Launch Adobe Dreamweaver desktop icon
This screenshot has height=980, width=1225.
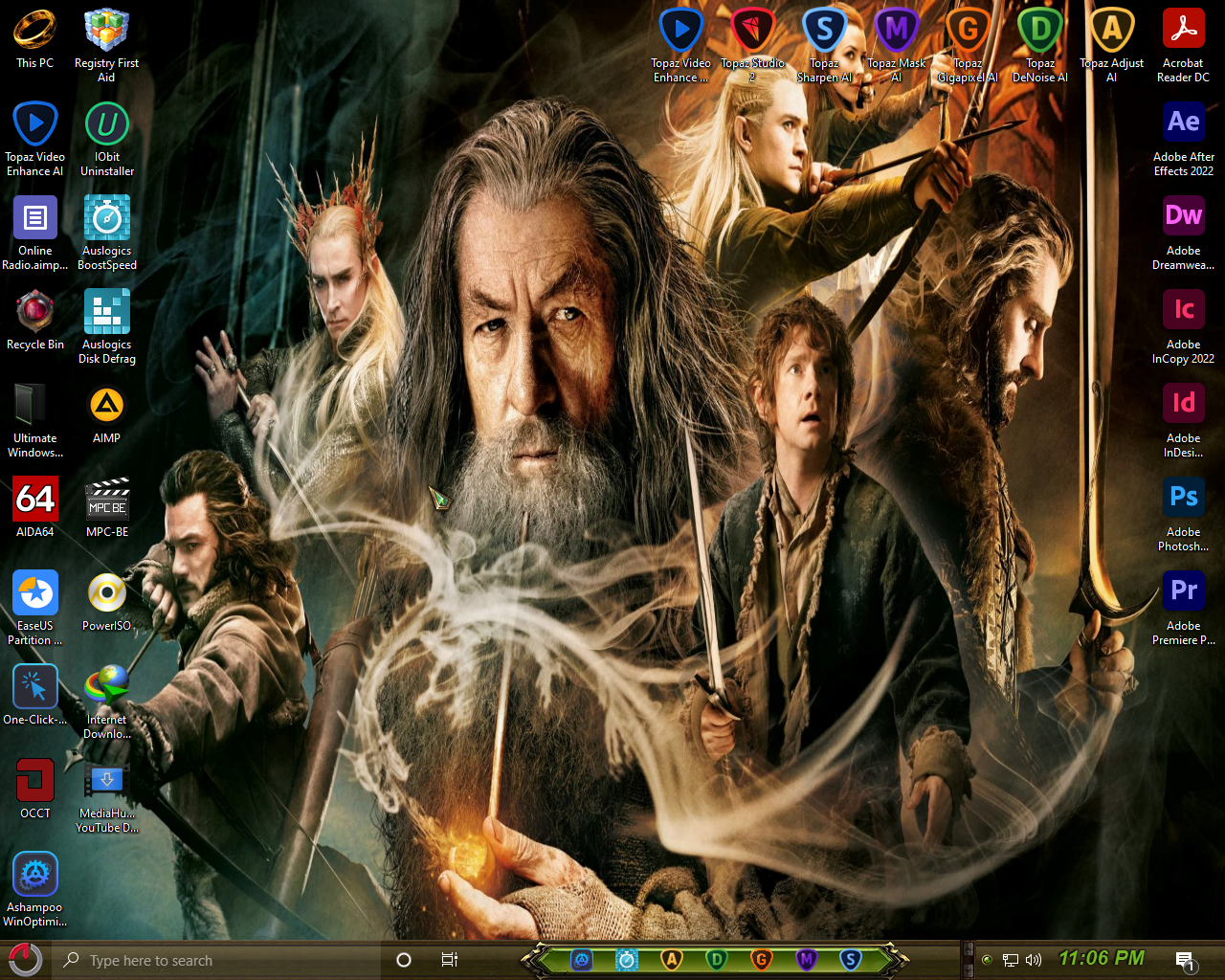[x=1183, y=233]
